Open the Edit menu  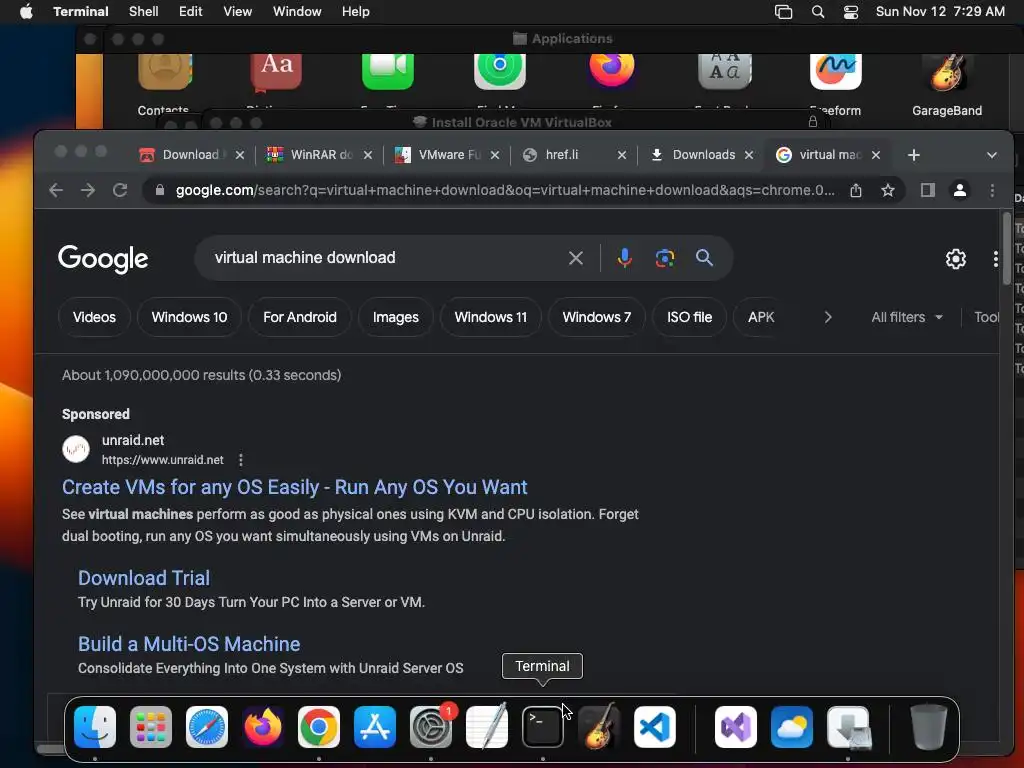click(x=191, y=12)
